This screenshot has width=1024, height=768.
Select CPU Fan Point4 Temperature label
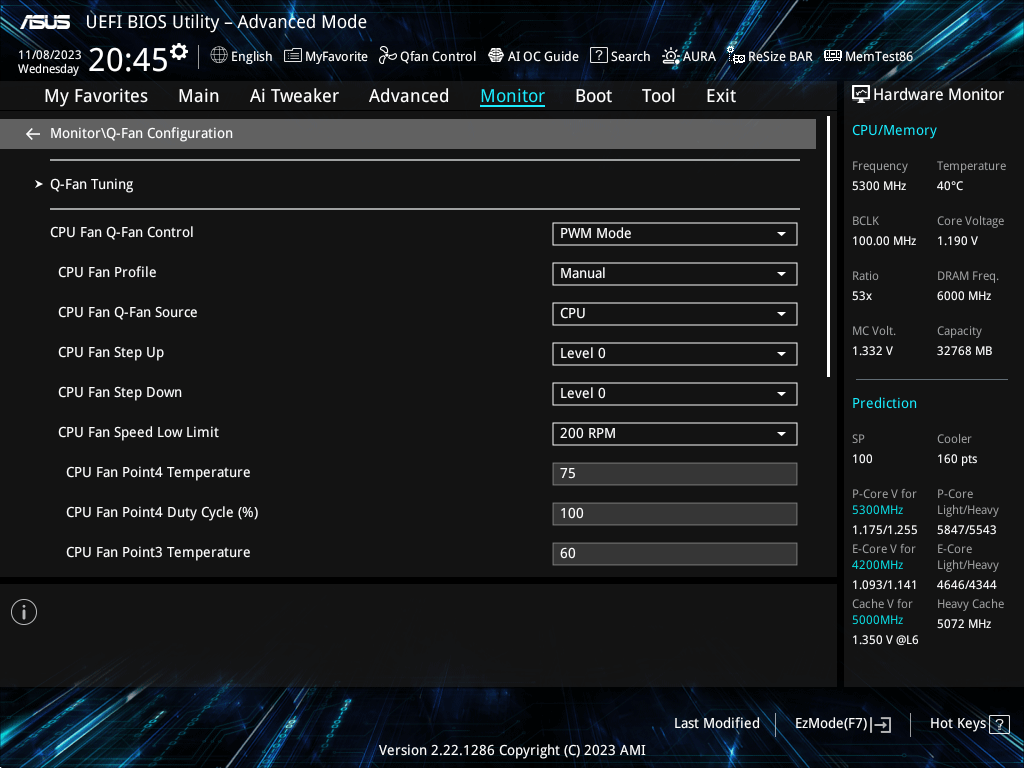point(158,472)
